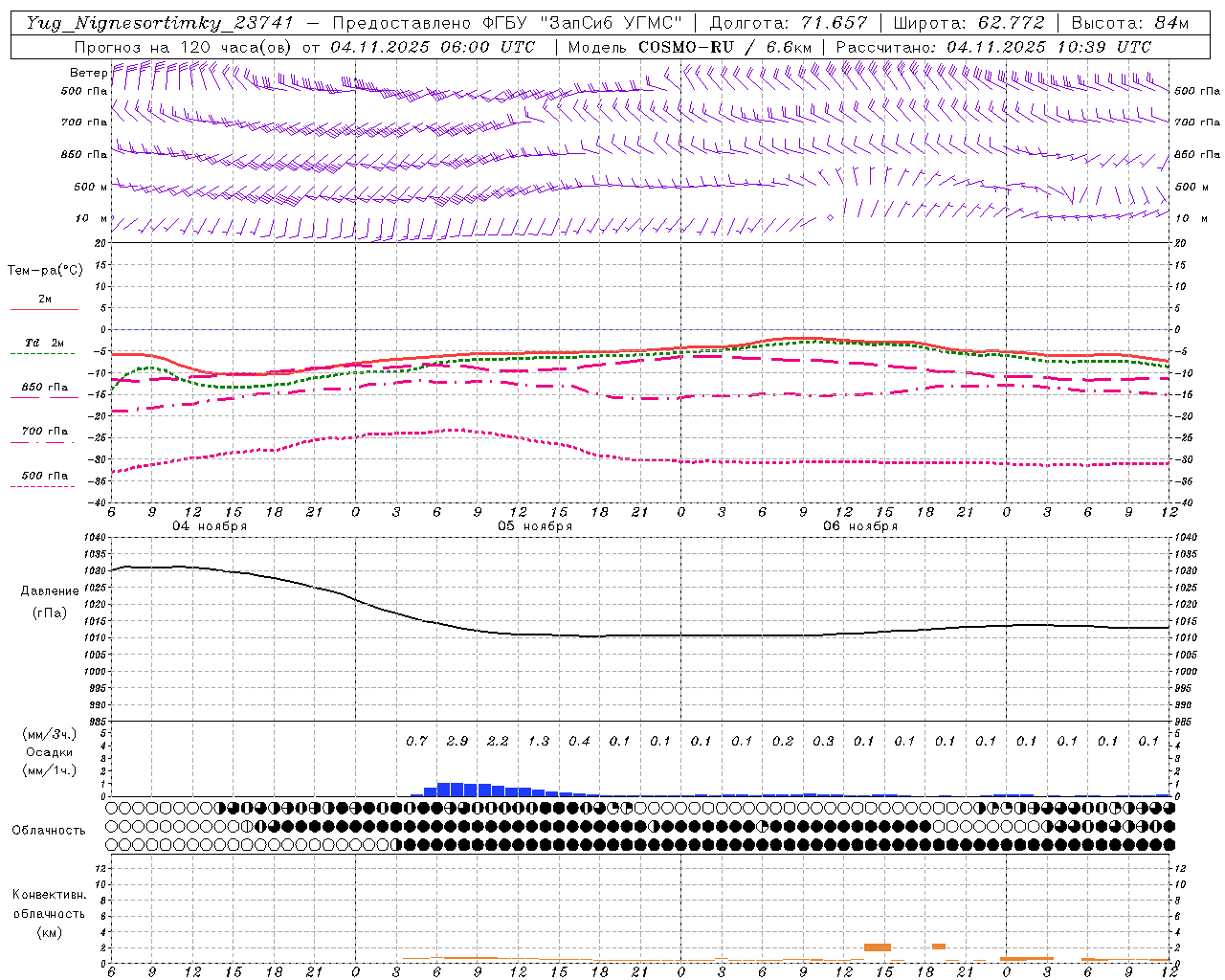The image size is (1225, 980).
Task: Click the left-side '500 м' wind level label
Action: point(91,187)
